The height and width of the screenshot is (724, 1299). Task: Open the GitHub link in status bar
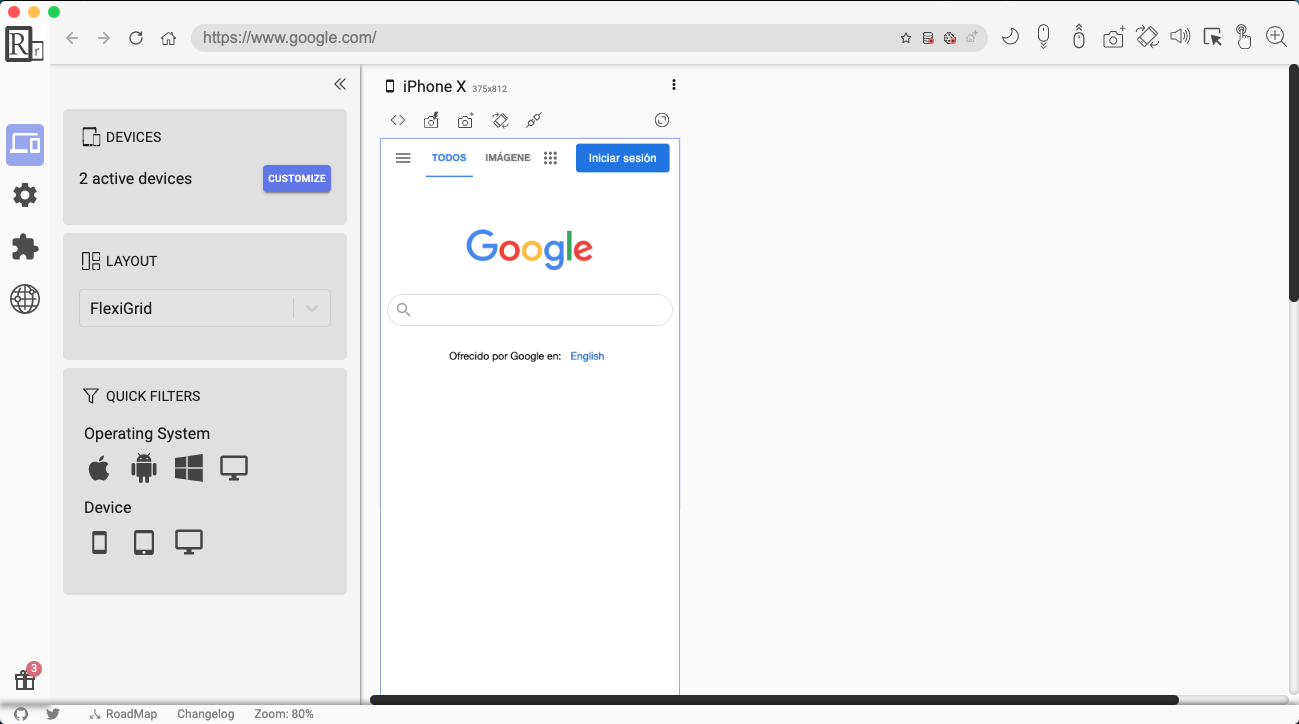[21, 714]
